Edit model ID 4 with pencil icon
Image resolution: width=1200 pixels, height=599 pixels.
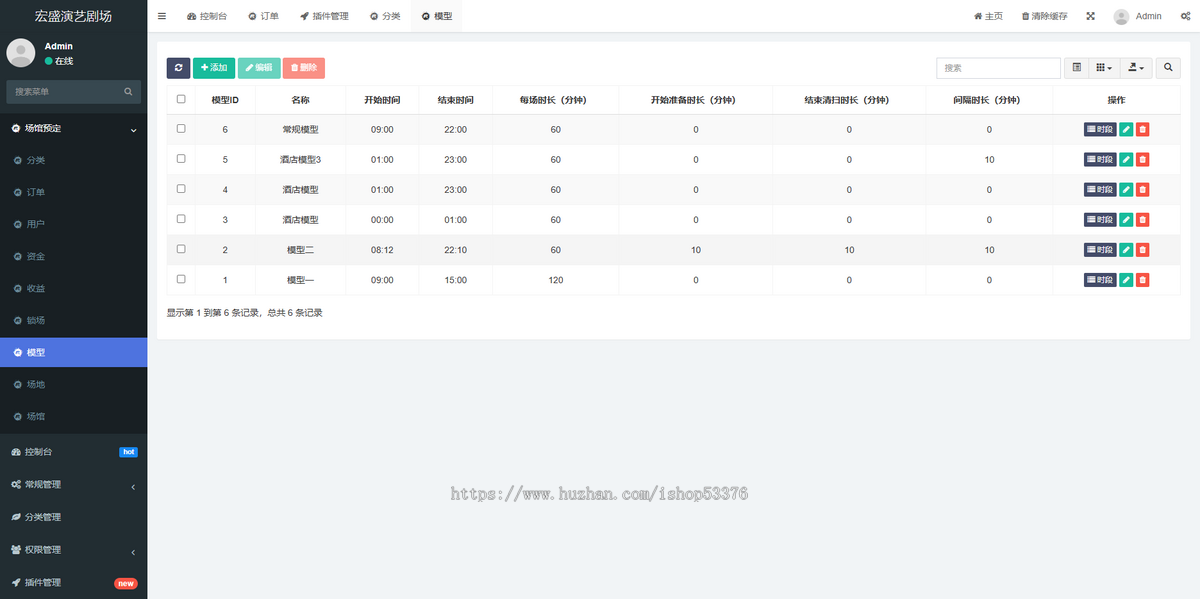click(x=1126, y=190)
